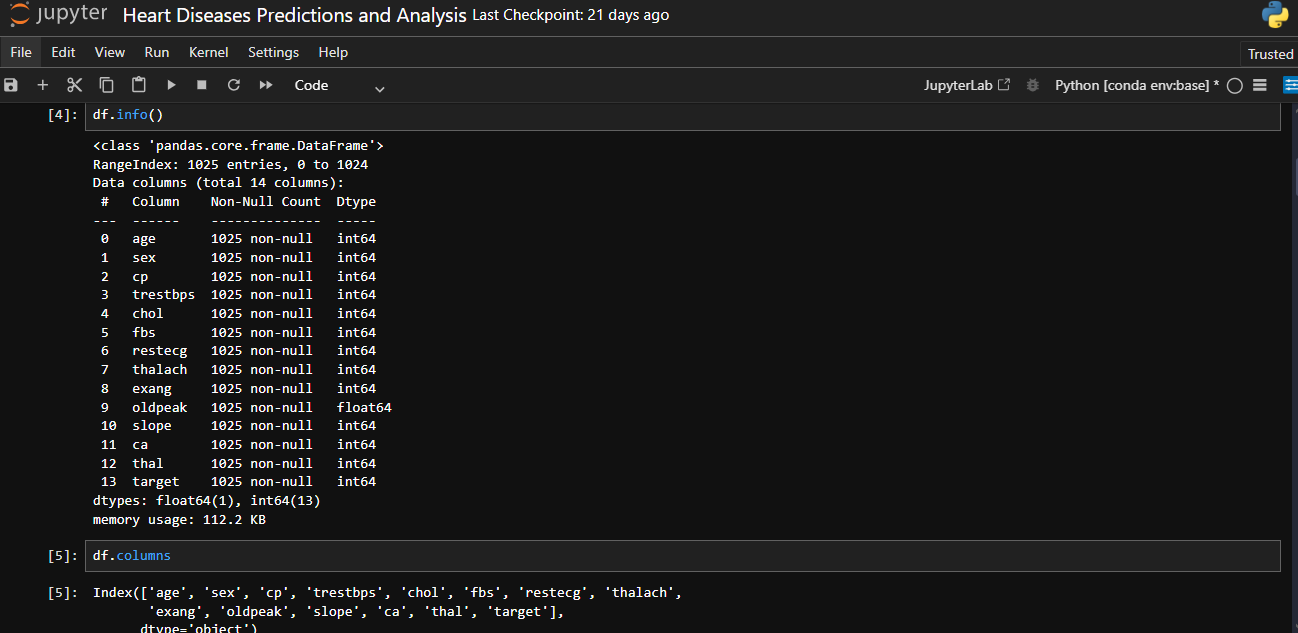This screenshot has height=633, width=1298.
Task: Open the Help menu
Action: (x=333, y=52)
